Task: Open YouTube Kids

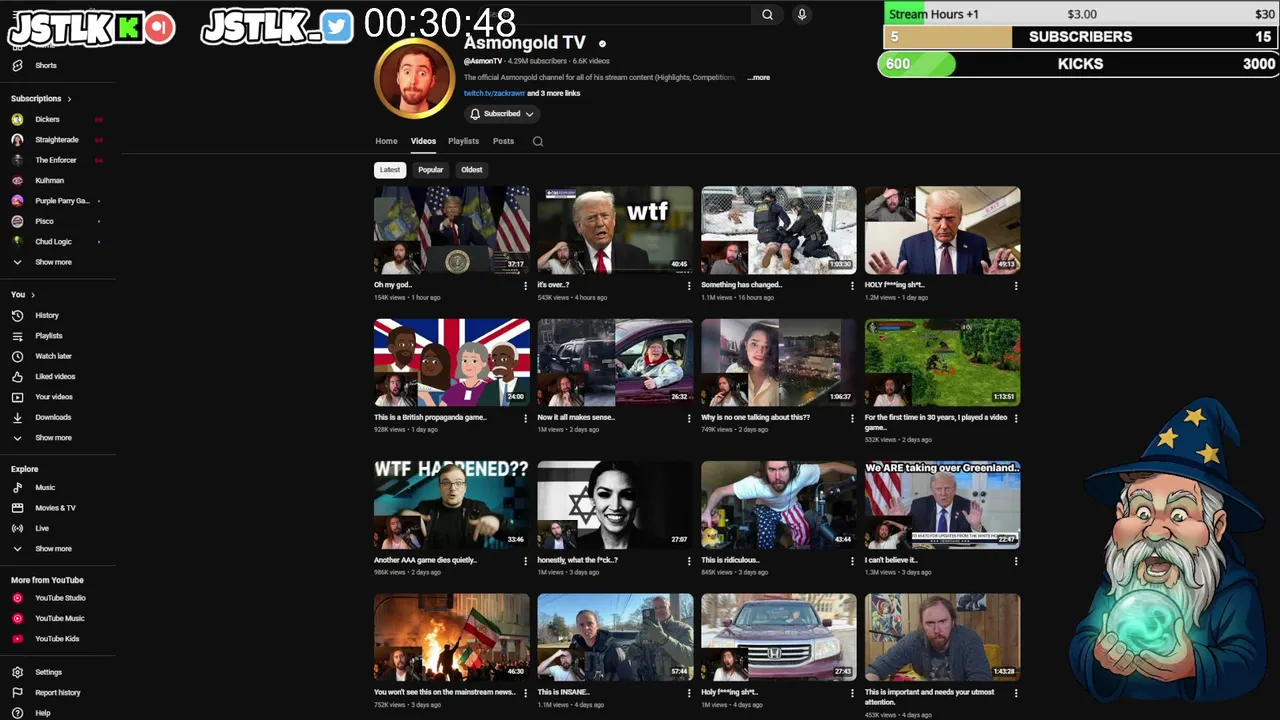Action: pyautogui.click(x=57, y=638)
